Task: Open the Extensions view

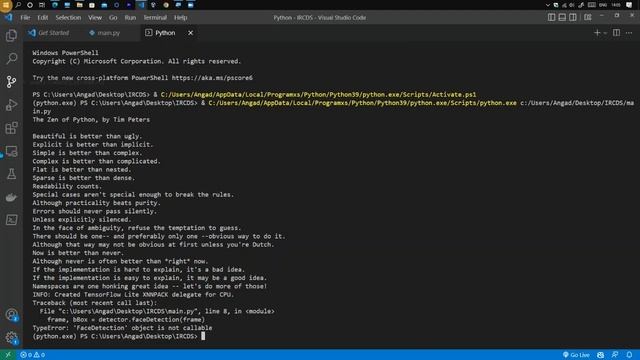Action: [x=11, y=128]
